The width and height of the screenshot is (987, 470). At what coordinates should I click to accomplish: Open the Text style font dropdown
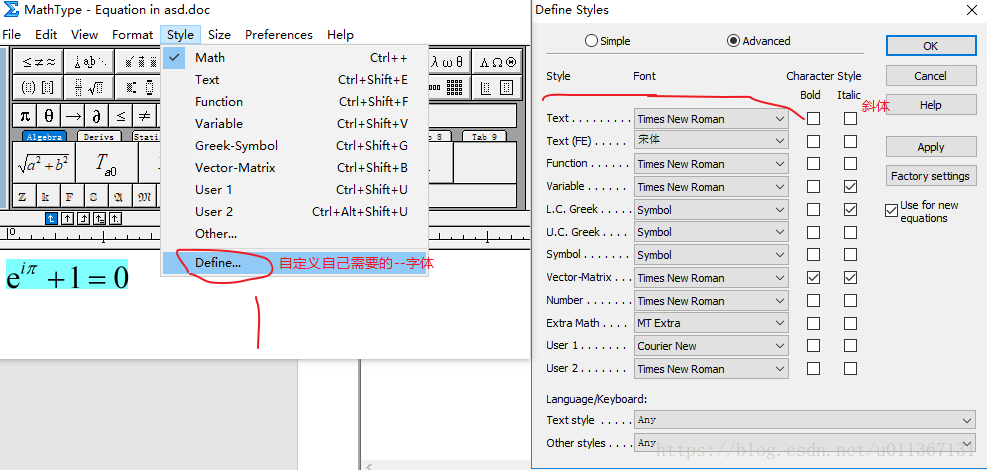pyautogui.click(x=711, y=119)
